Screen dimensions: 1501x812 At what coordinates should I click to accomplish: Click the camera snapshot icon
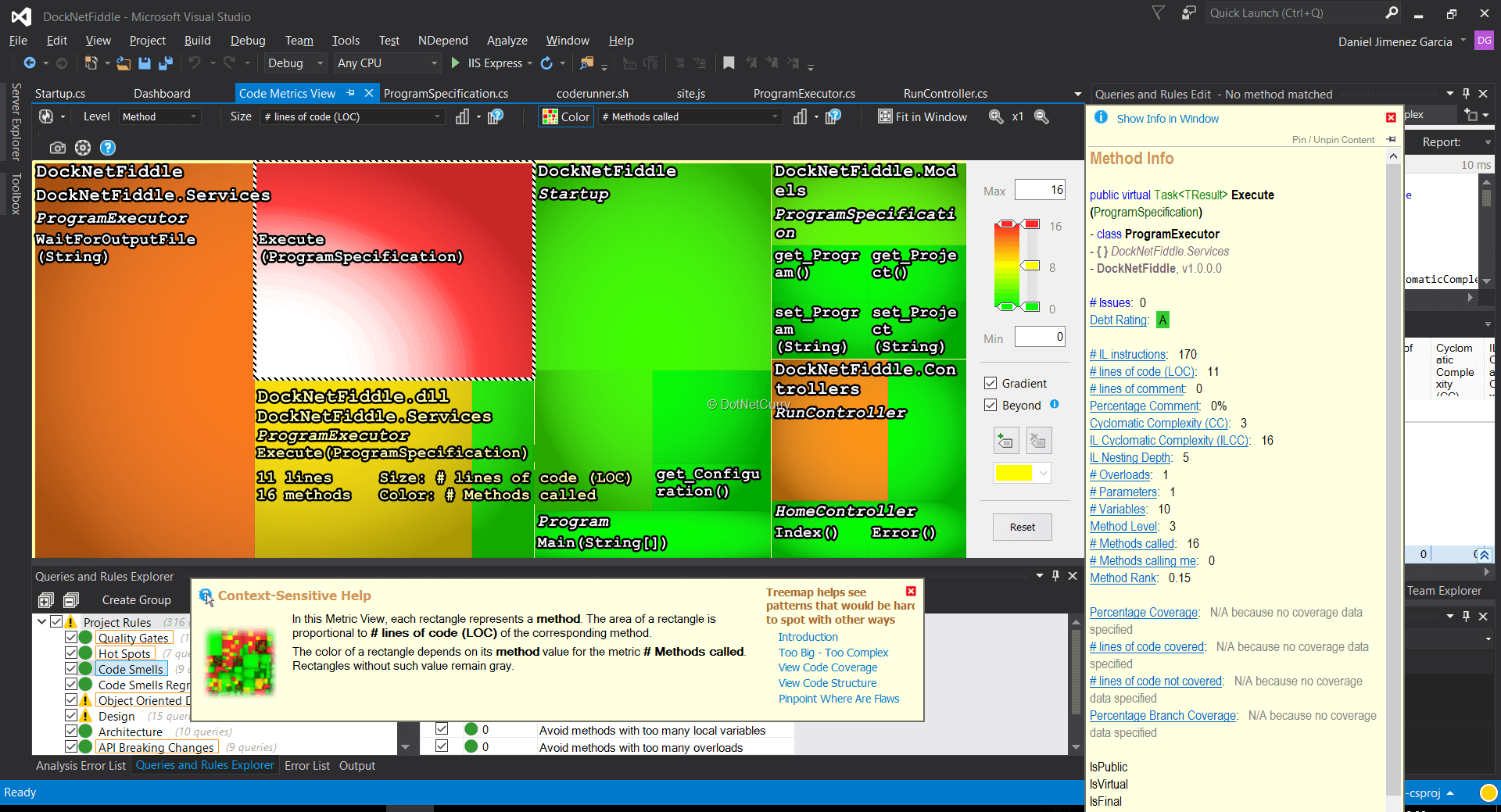[57, 148]
